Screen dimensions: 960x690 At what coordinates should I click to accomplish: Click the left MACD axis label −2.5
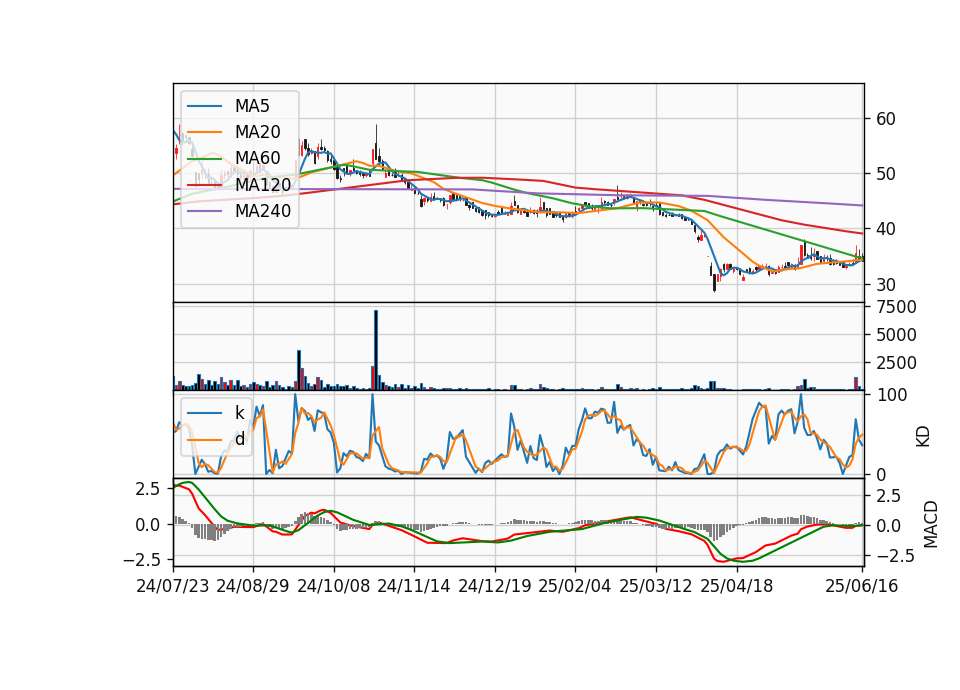(x=141, y=560)
